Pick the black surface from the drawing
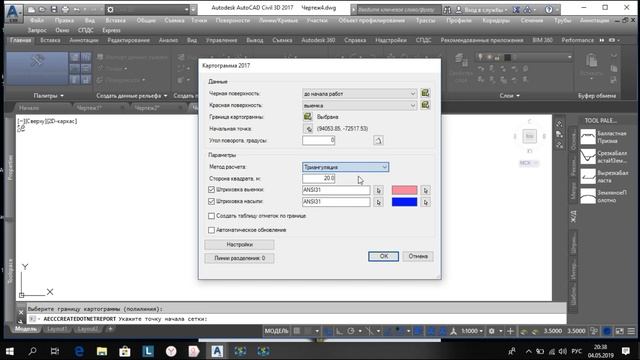Viewport: 640px width, 360px height. point(425,93)
